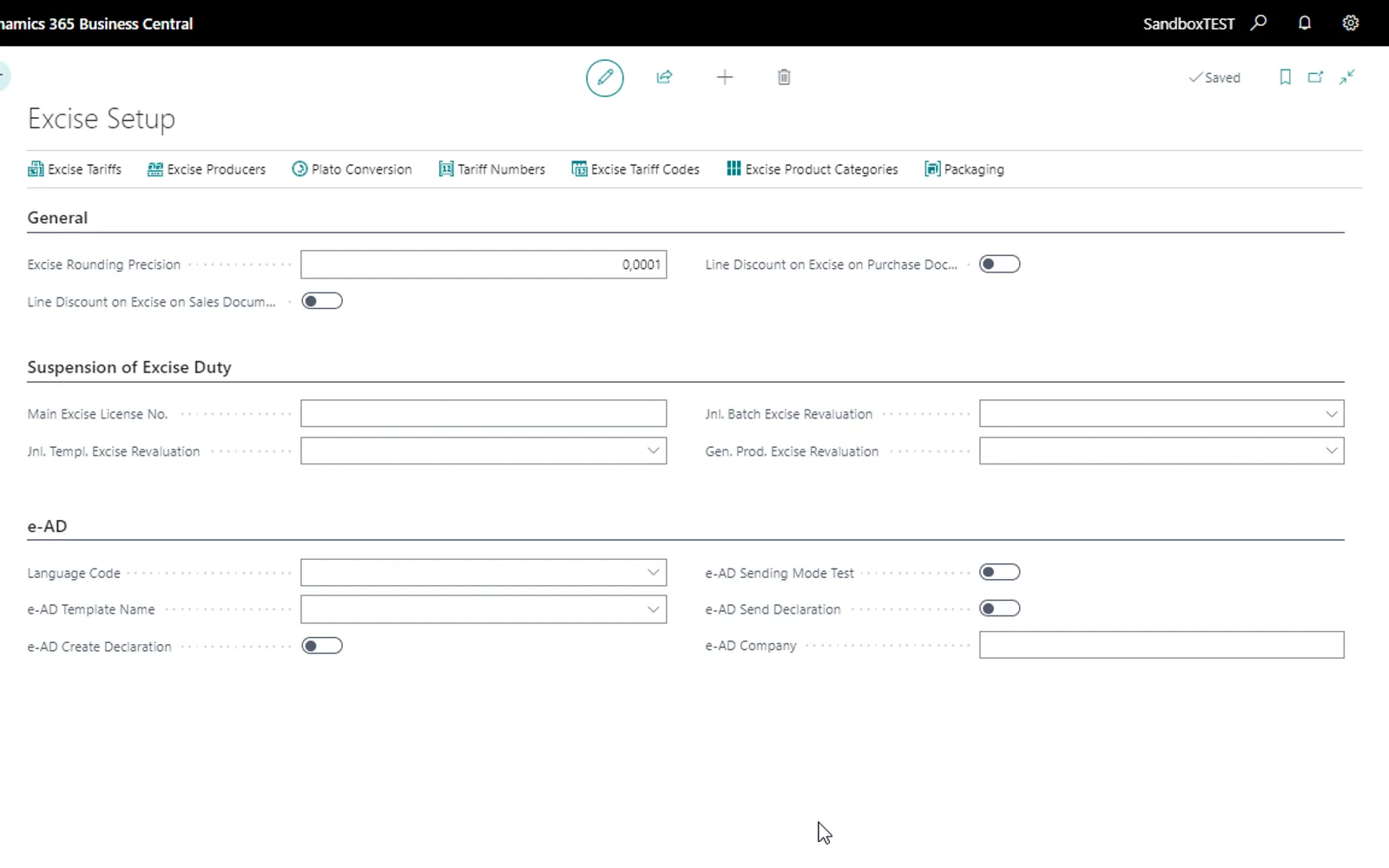Screen dimensions: 1389x868
Task: Open Excise Product Categories action
Action: point(813,169)
